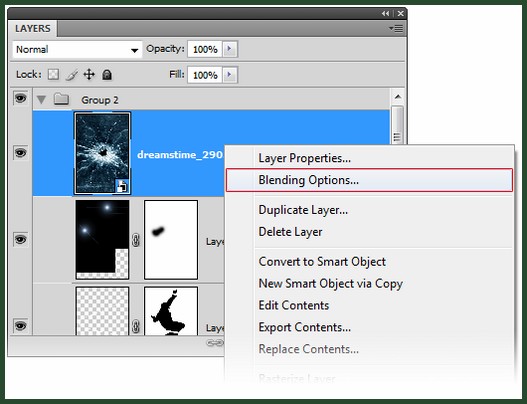Screen dimensions: 527x404
Task: Click the lock all padlock icon
Action: tap(107, 75)
